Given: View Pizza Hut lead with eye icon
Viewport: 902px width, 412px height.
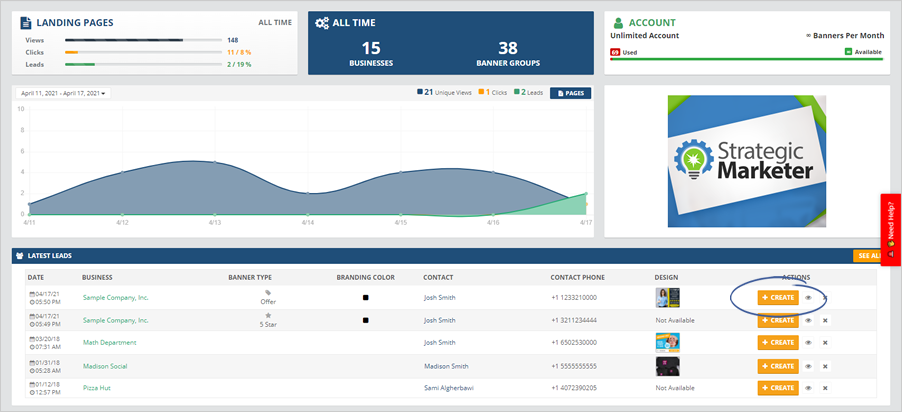Looking at the screenshot, I should pos(808,389).
